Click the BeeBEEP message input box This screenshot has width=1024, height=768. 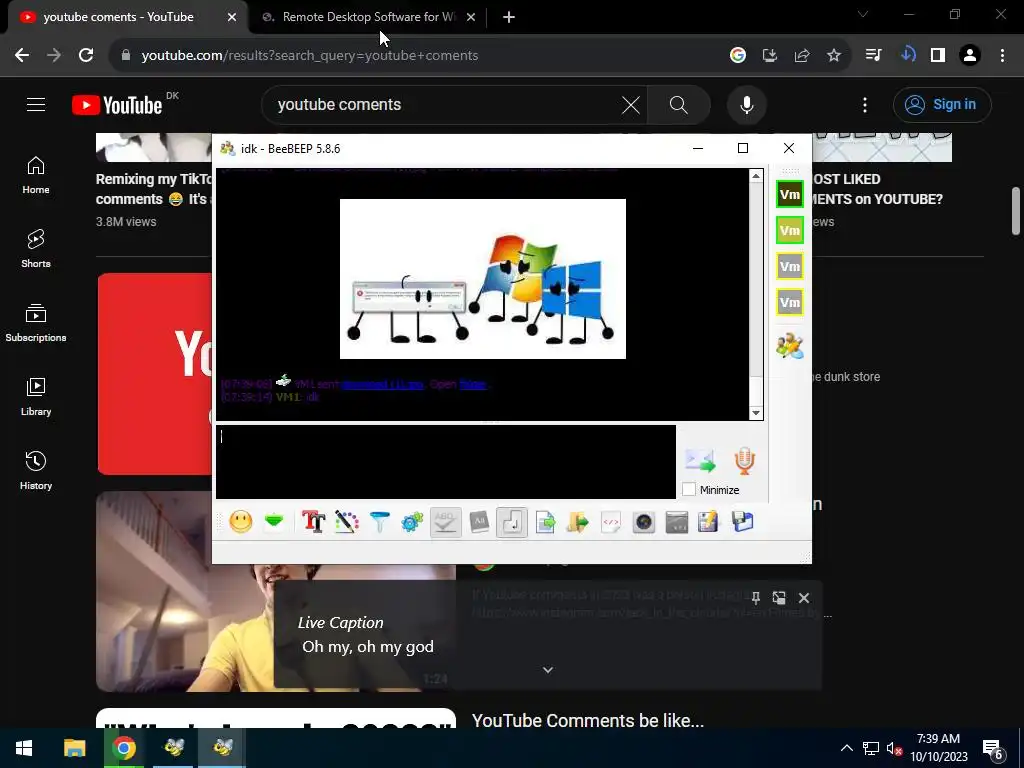pyautogui.click(x=445, y=462)
